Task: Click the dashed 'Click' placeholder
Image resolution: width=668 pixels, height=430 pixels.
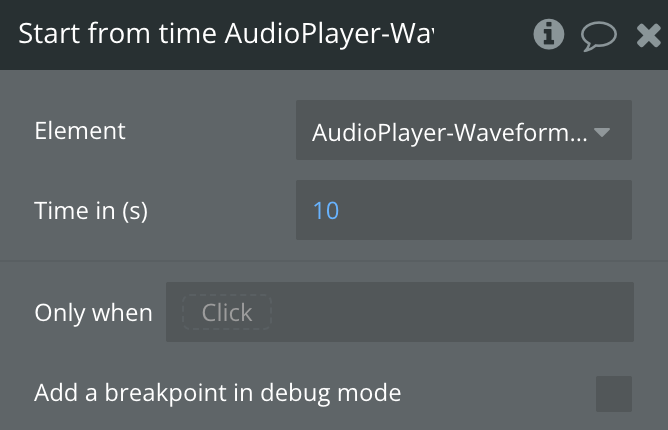Action: (x=226, y=312)
